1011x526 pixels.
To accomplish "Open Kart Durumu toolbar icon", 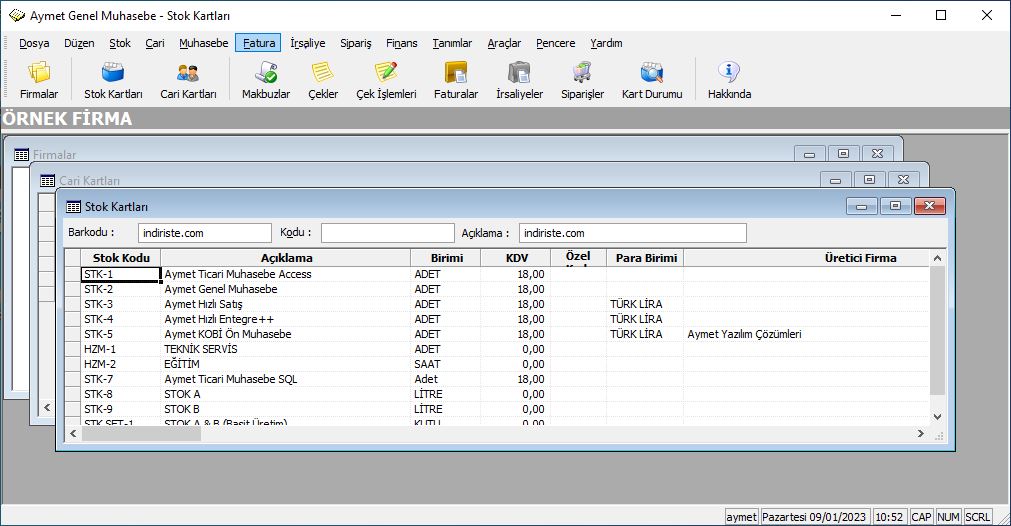I will [652, 81].
